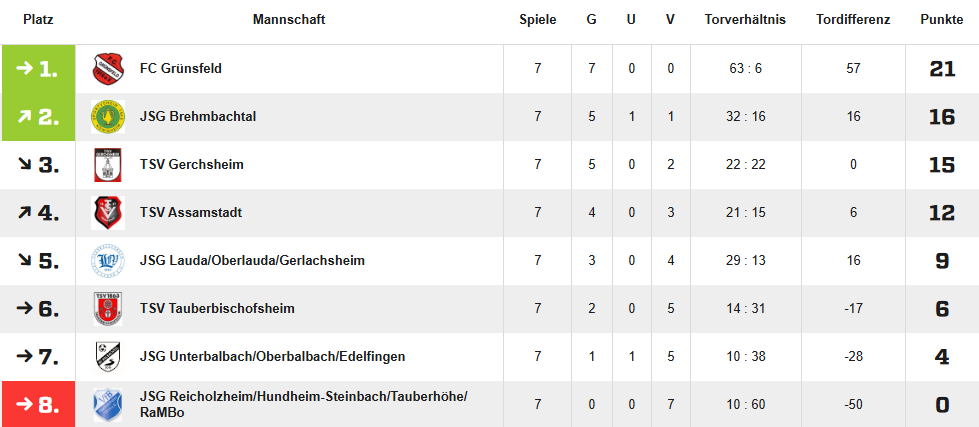Click the JSG Lauda/Oberlauda/Gerlachsheim logo
Screen dimensions: 979x427
tap(107, 261)
